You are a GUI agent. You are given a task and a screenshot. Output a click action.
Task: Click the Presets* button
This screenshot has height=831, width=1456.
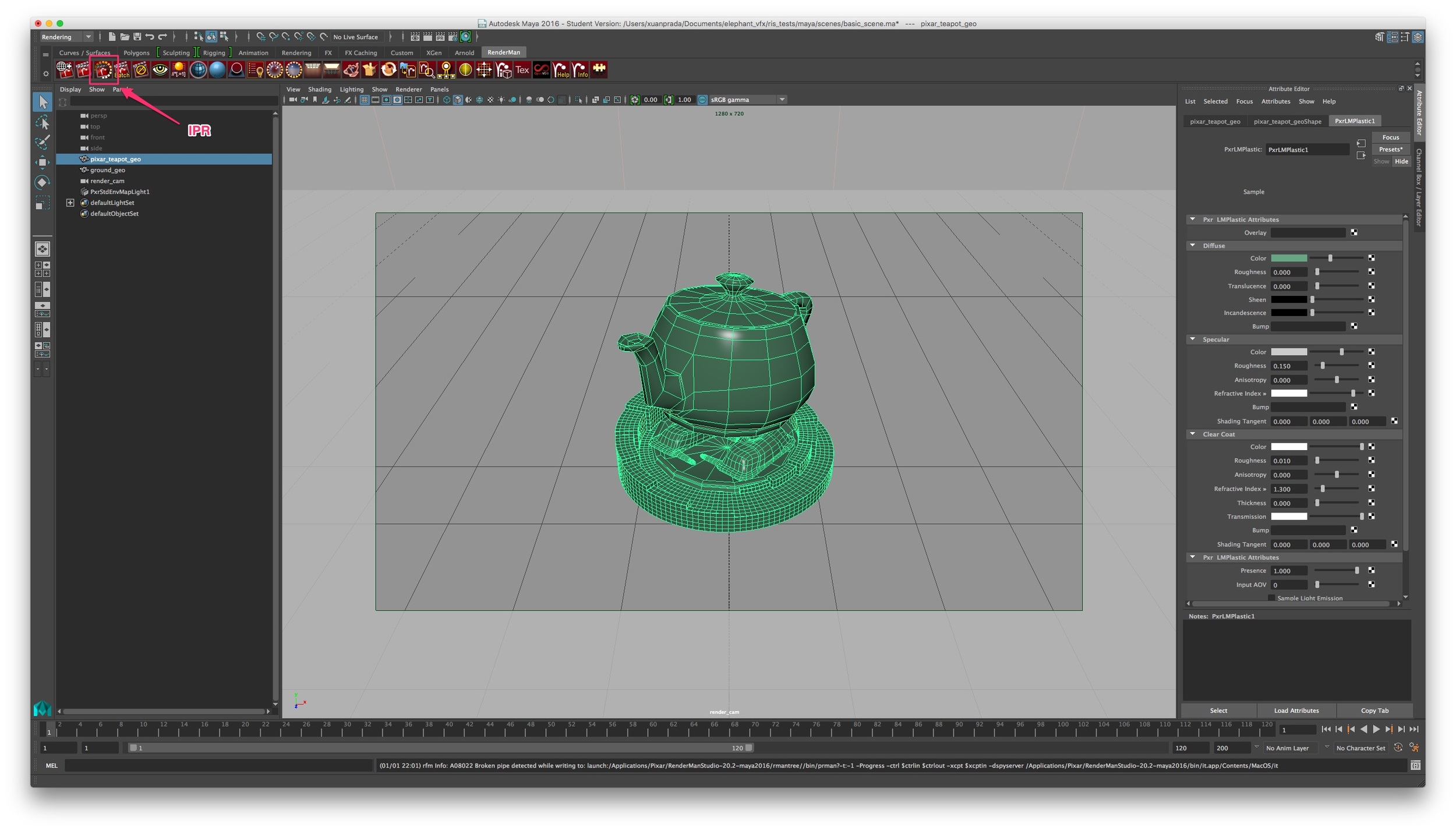[1390, 149]
